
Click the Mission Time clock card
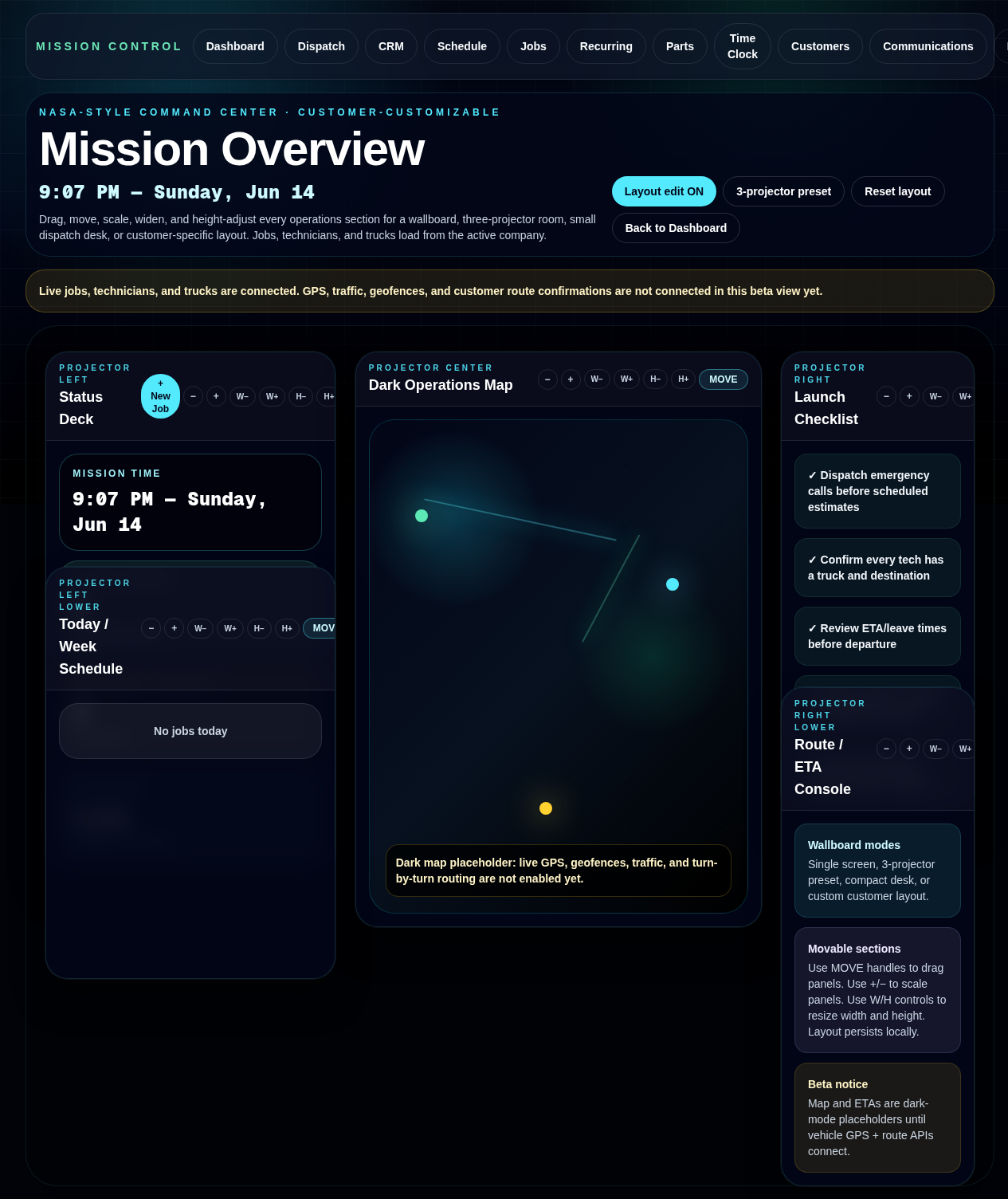pyautogui.click(x=190, y=502)
